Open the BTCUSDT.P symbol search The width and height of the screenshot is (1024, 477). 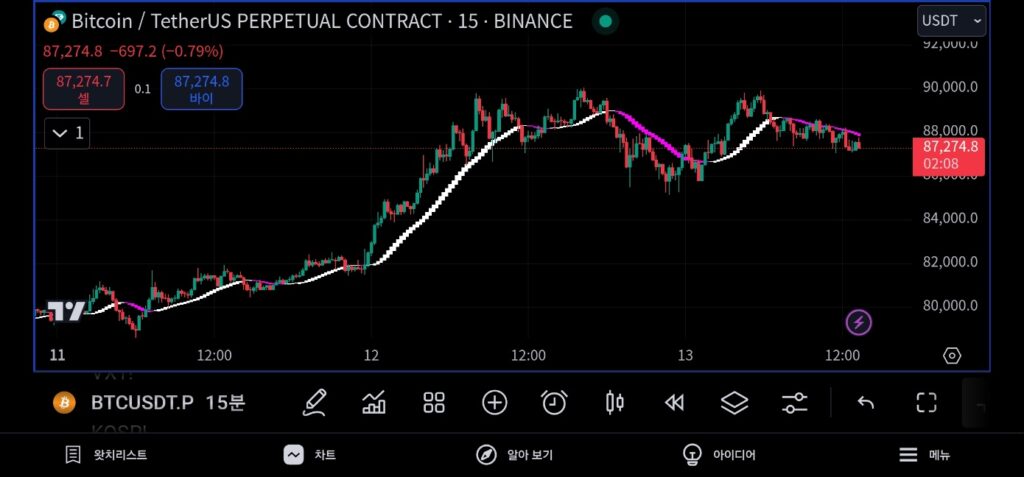tap(142, 403)
